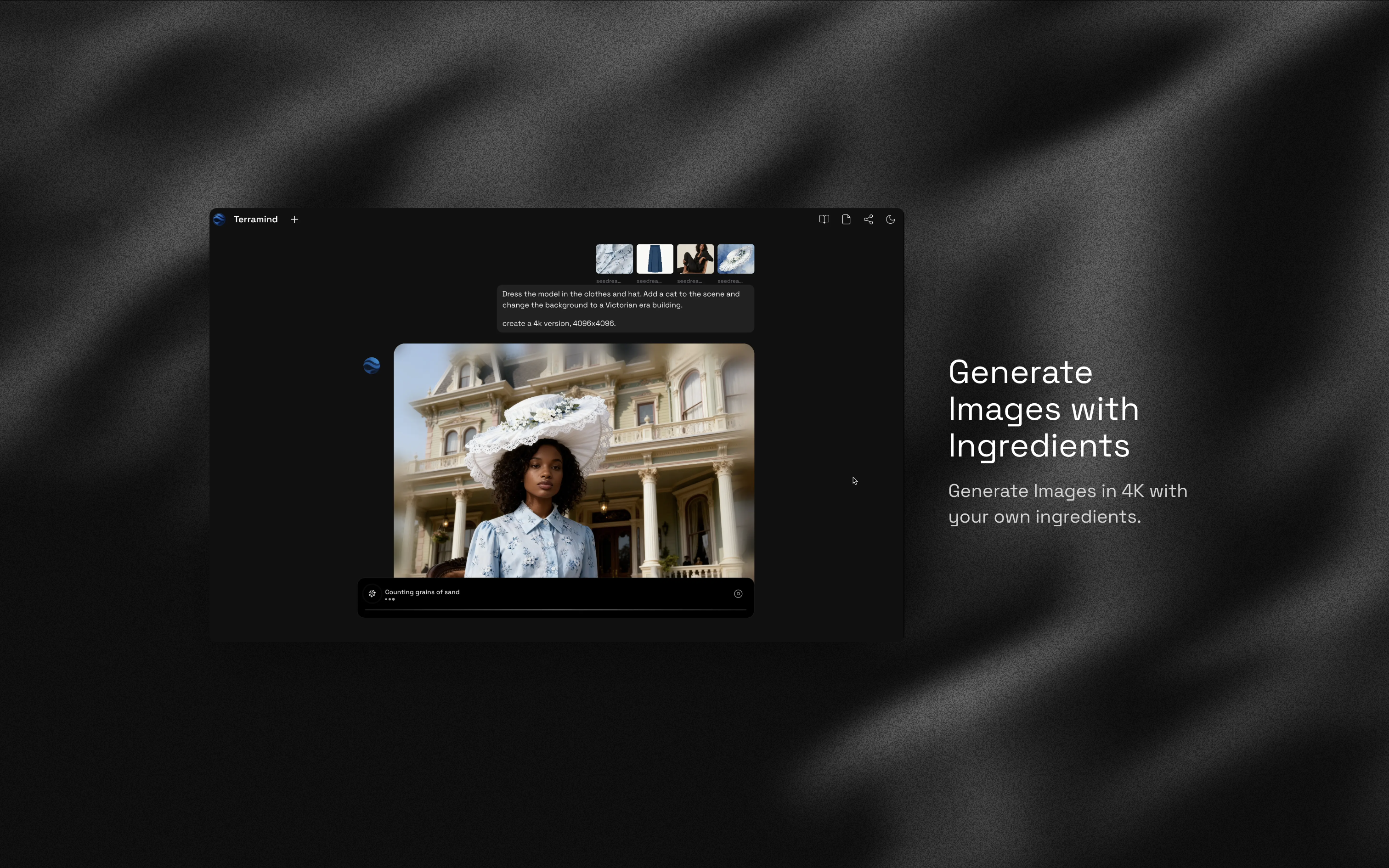The height and width of the screenshot is (868, 1389).
Task: Open the book library icon
Action: click(824, 220)
